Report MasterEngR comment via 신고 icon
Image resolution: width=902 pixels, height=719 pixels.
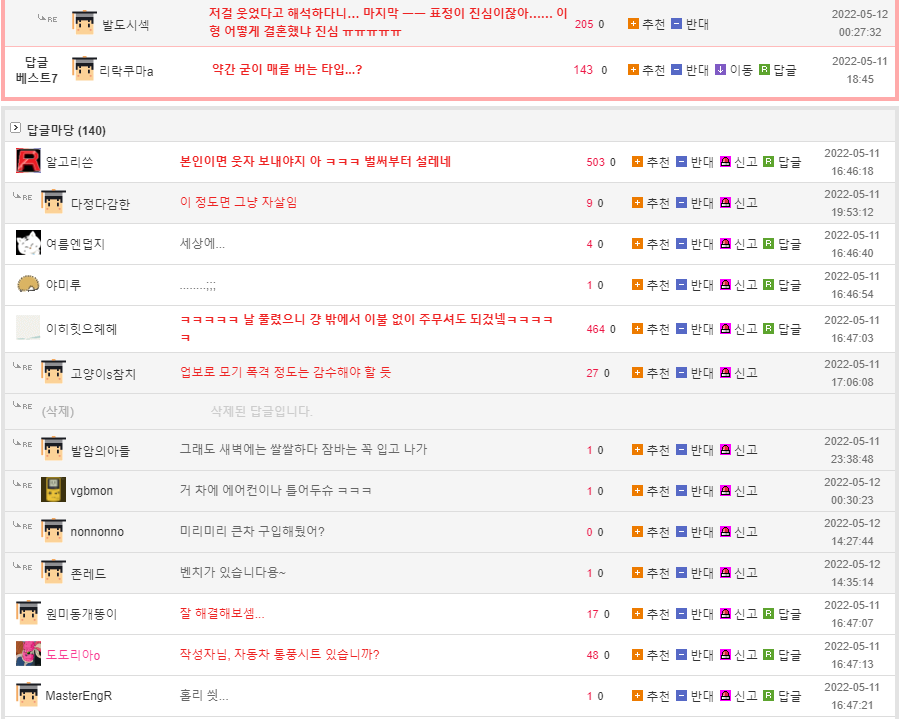point(725,695)
